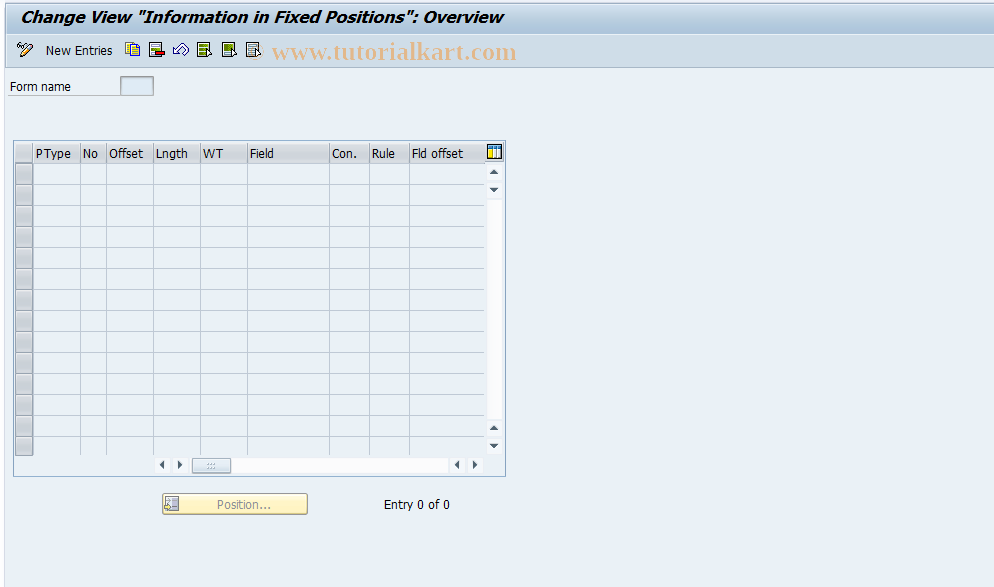Click the Undo Change icon

click(181, 49)
